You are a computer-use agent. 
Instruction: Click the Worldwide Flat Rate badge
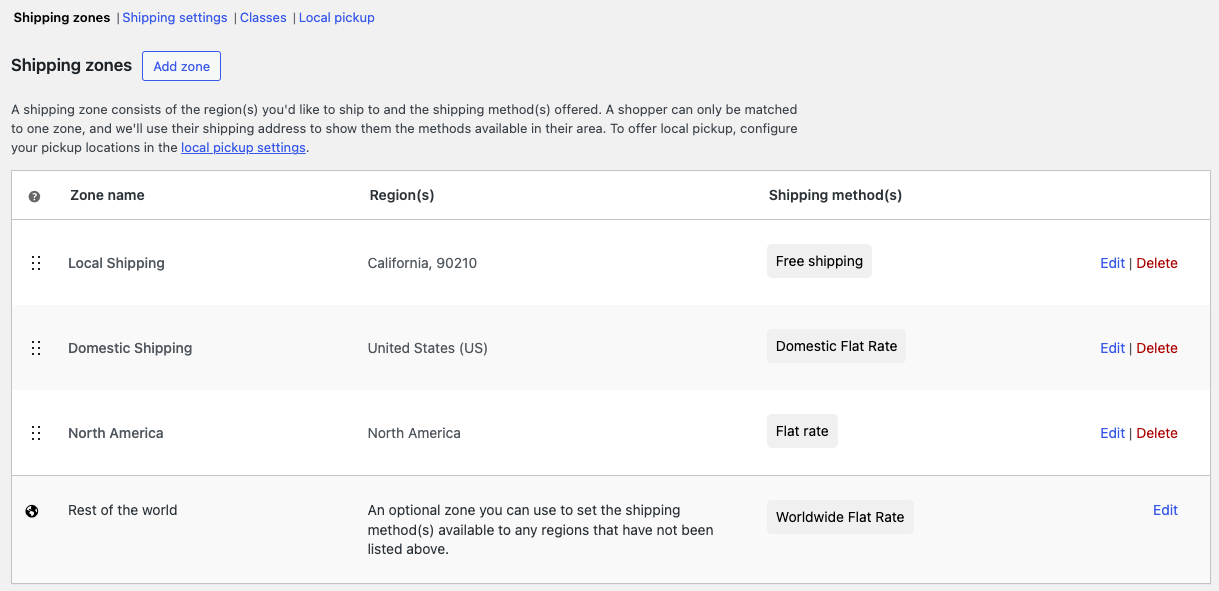839,517
